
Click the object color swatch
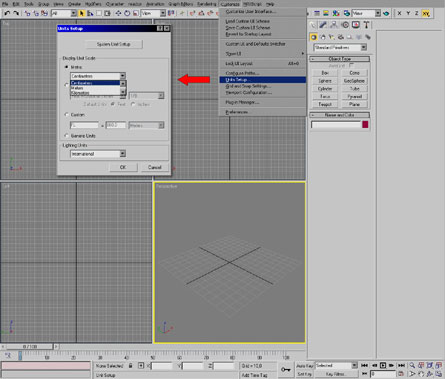point(365,124)
